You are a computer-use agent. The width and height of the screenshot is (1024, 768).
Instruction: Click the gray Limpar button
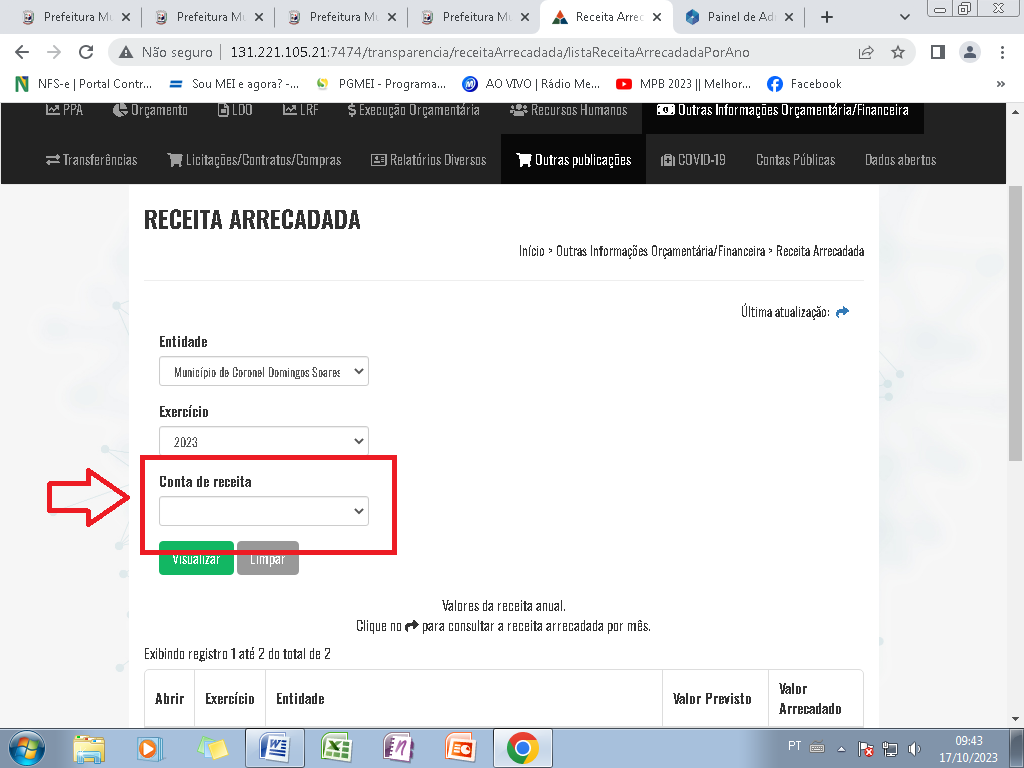[x=268, y=558]
